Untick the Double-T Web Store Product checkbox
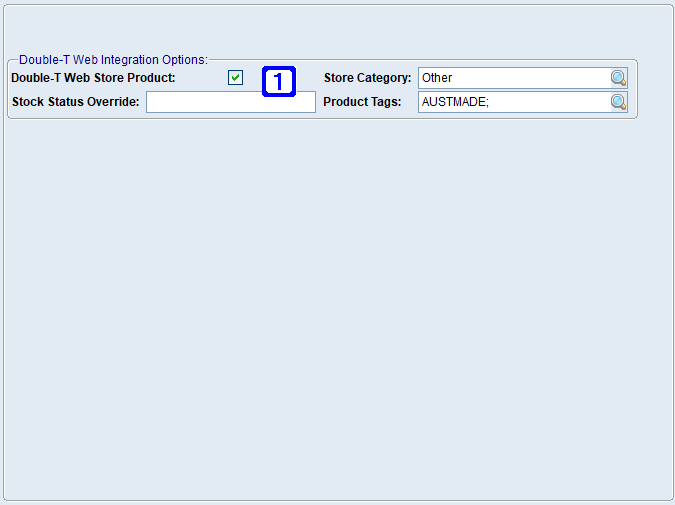This screenshot has width=675, height=505. [x=236, y=78]
